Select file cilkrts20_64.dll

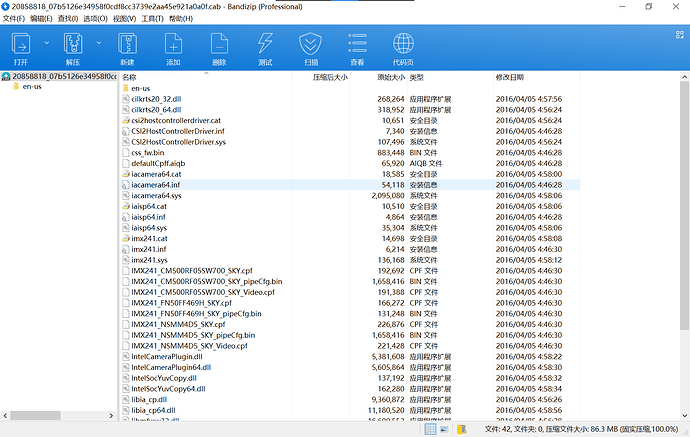point(156,110)
